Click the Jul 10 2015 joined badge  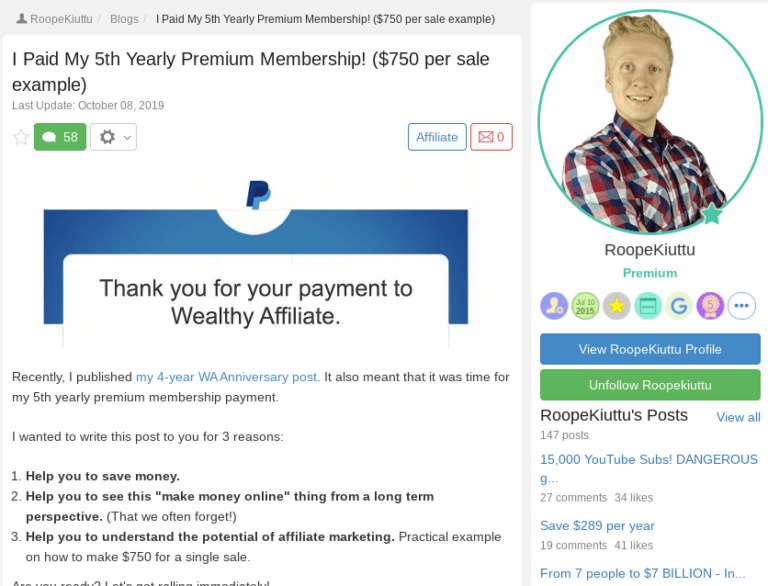(585, 306)
